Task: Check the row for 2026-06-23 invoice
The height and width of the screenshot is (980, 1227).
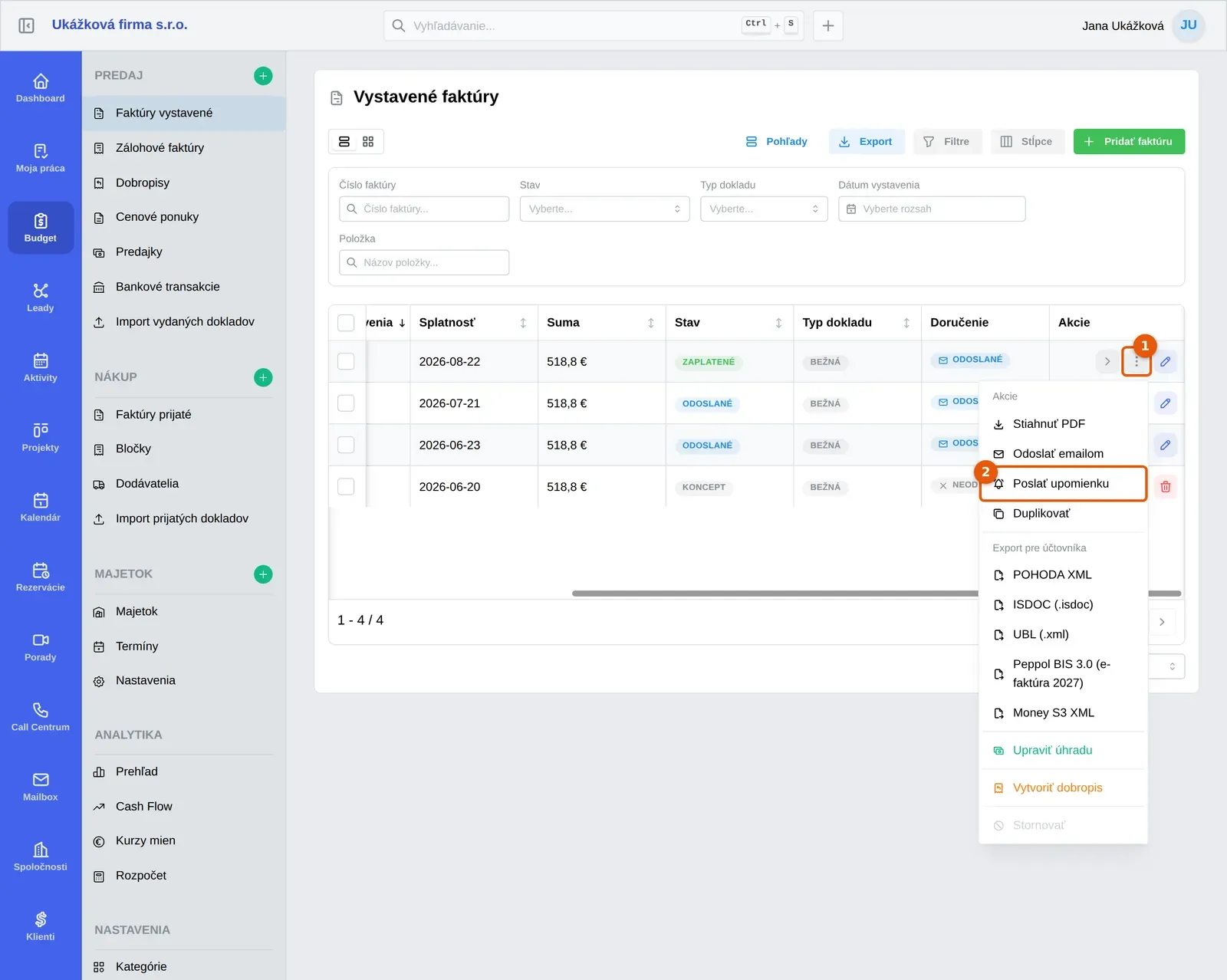Action: (x=347, y=445)
